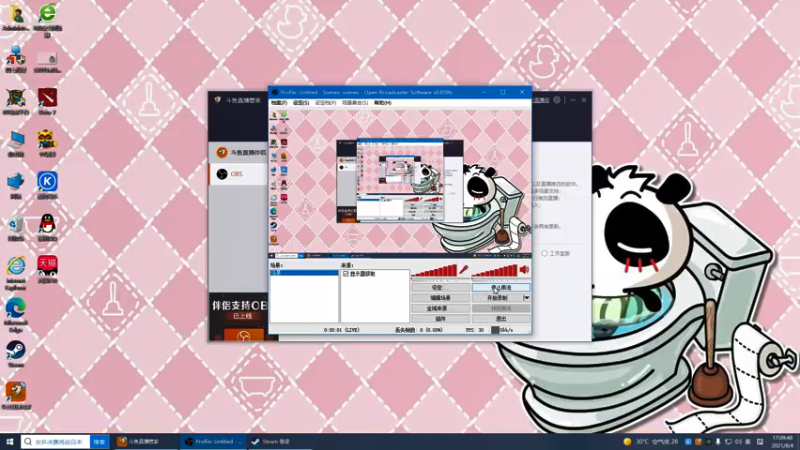Click the OBS microphone mute icon
This screenshot has width=800, height=450.
coord(463,269)
